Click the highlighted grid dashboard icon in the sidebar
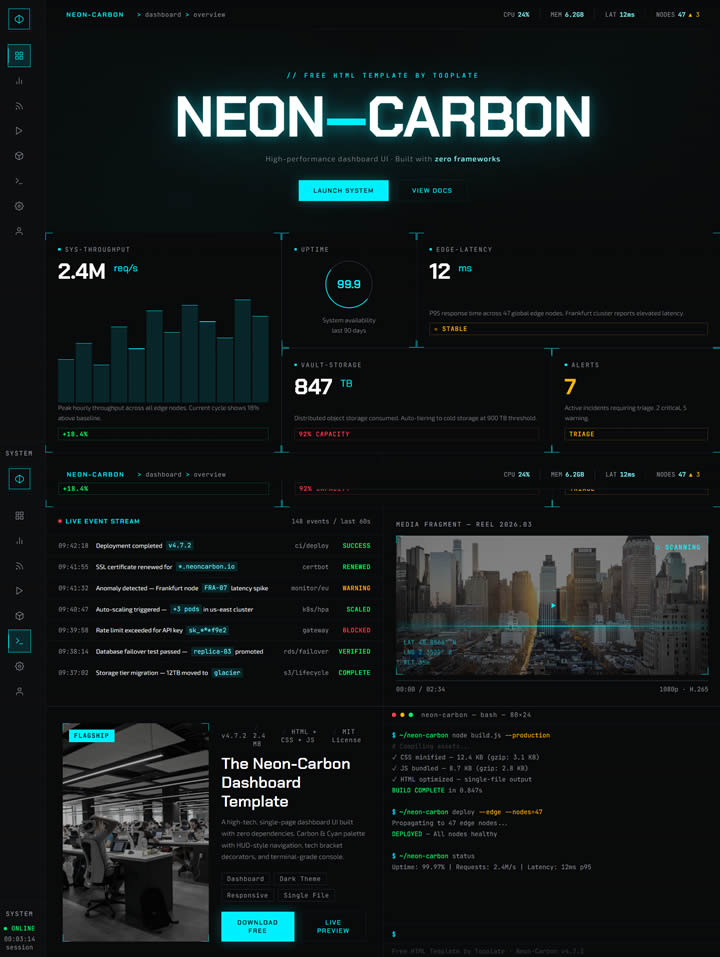 tap(19, 56)
